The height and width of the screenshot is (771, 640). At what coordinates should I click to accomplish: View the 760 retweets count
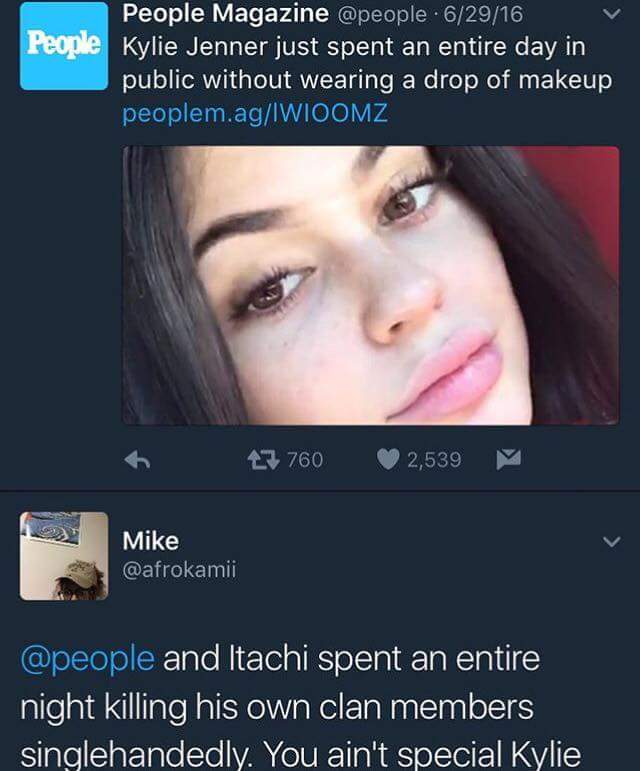pyautogui.click(x=304, y=459)
